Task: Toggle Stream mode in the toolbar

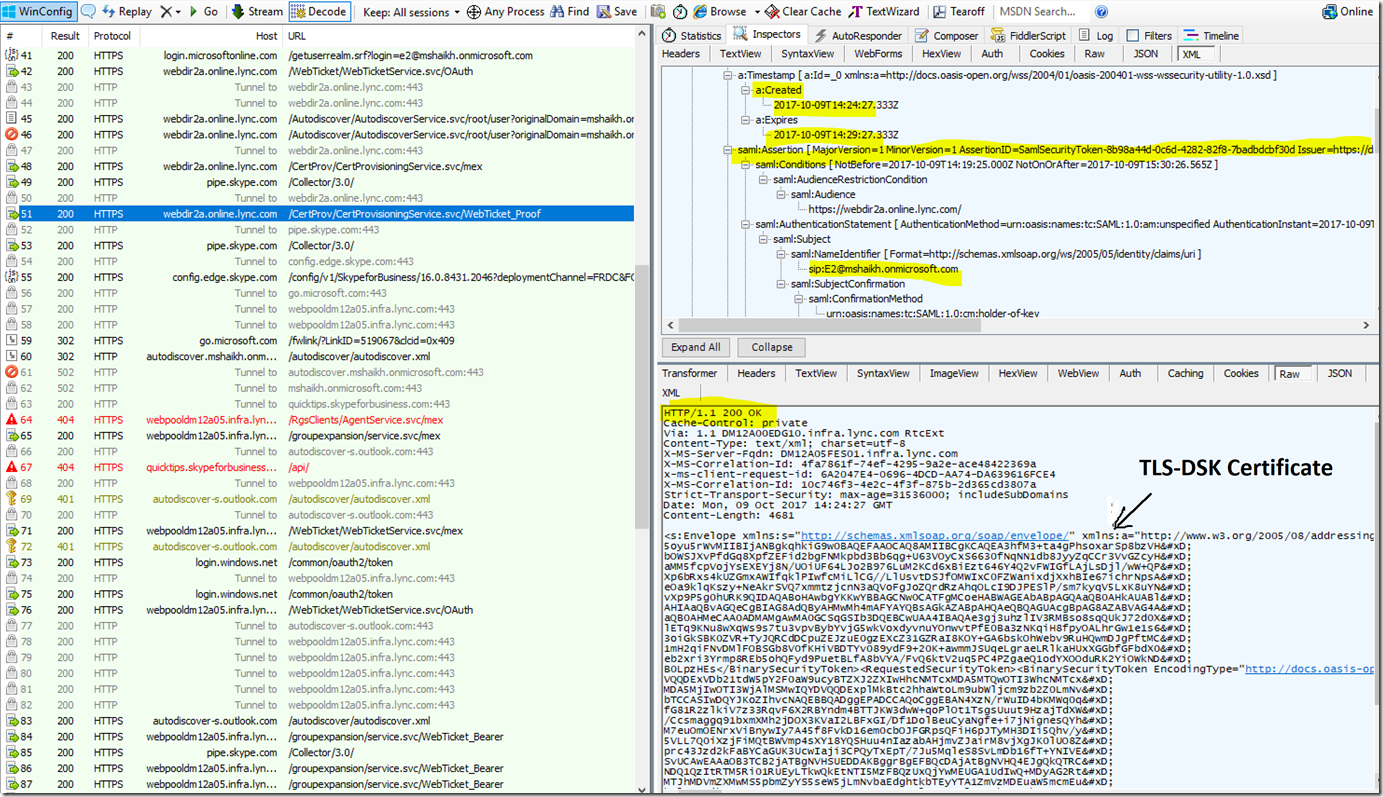Action: coord(257,11)
